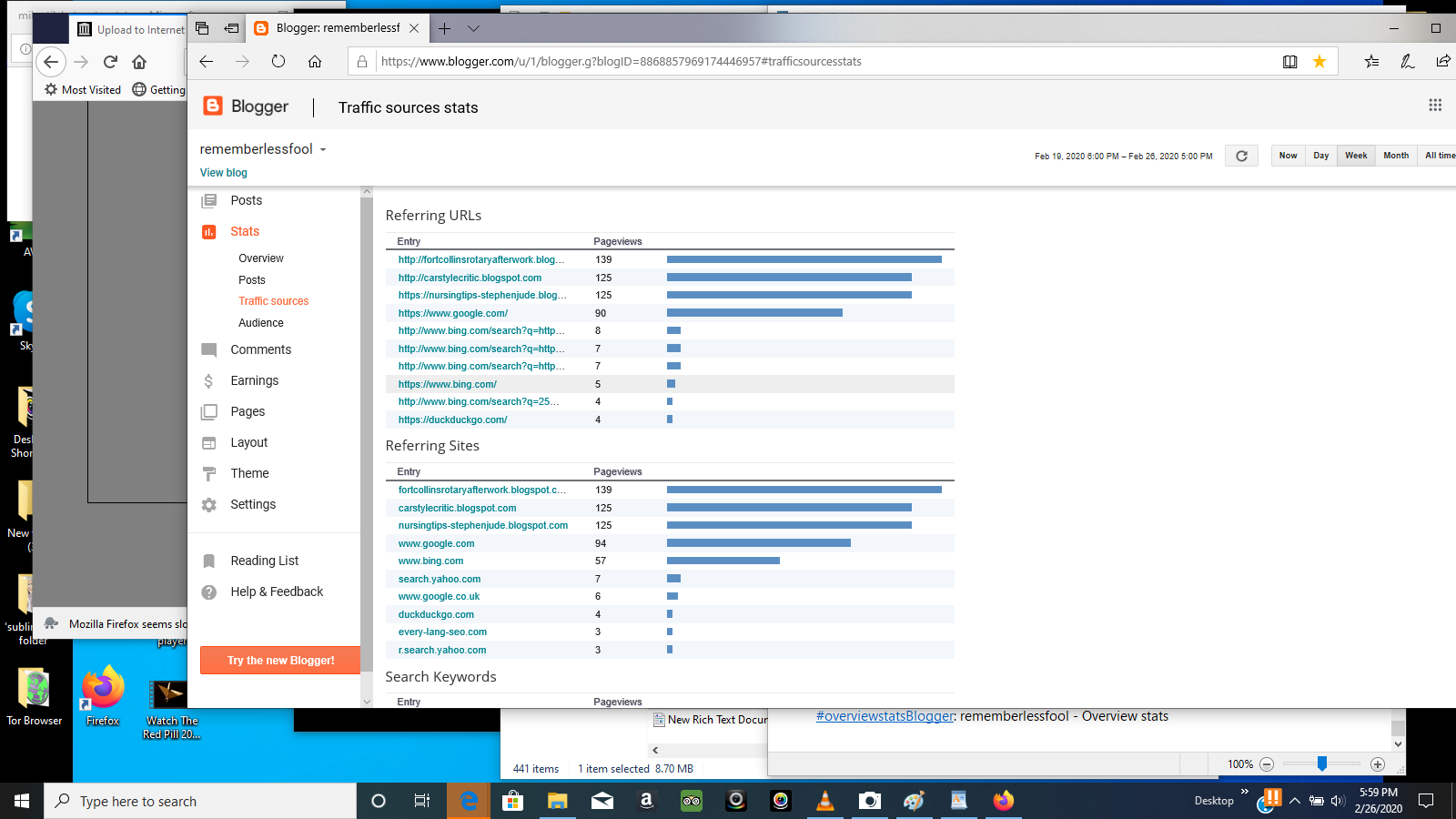The width and height of the screenshot is (1456, 819).
Task: Open the Google apps grid in Blogger
Action: click(1435, 106)
